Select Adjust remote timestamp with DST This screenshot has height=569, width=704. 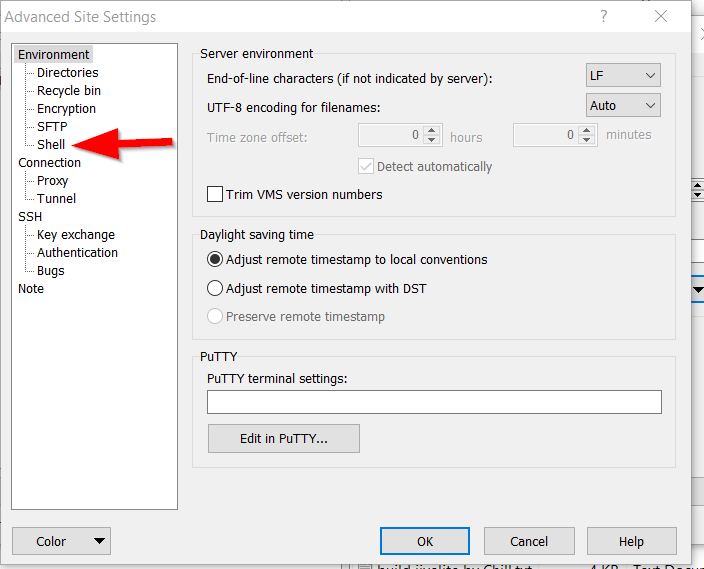(215, 289)
